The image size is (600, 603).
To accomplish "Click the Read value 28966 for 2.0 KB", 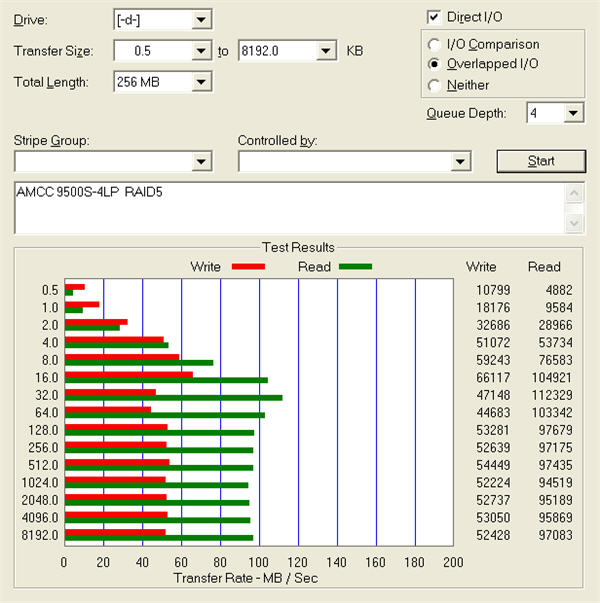I will click(555, 325).
